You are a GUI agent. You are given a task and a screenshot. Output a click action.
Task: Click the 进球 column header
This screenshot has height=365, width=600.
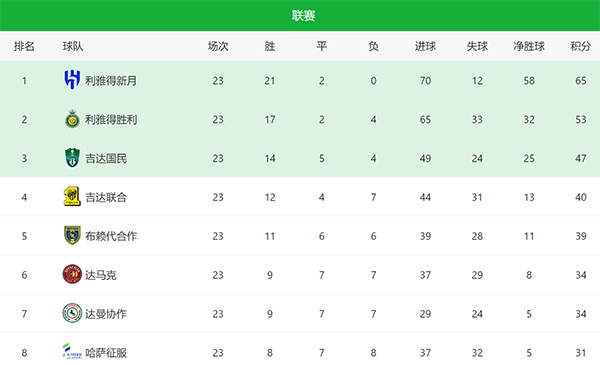click(425, 46)
